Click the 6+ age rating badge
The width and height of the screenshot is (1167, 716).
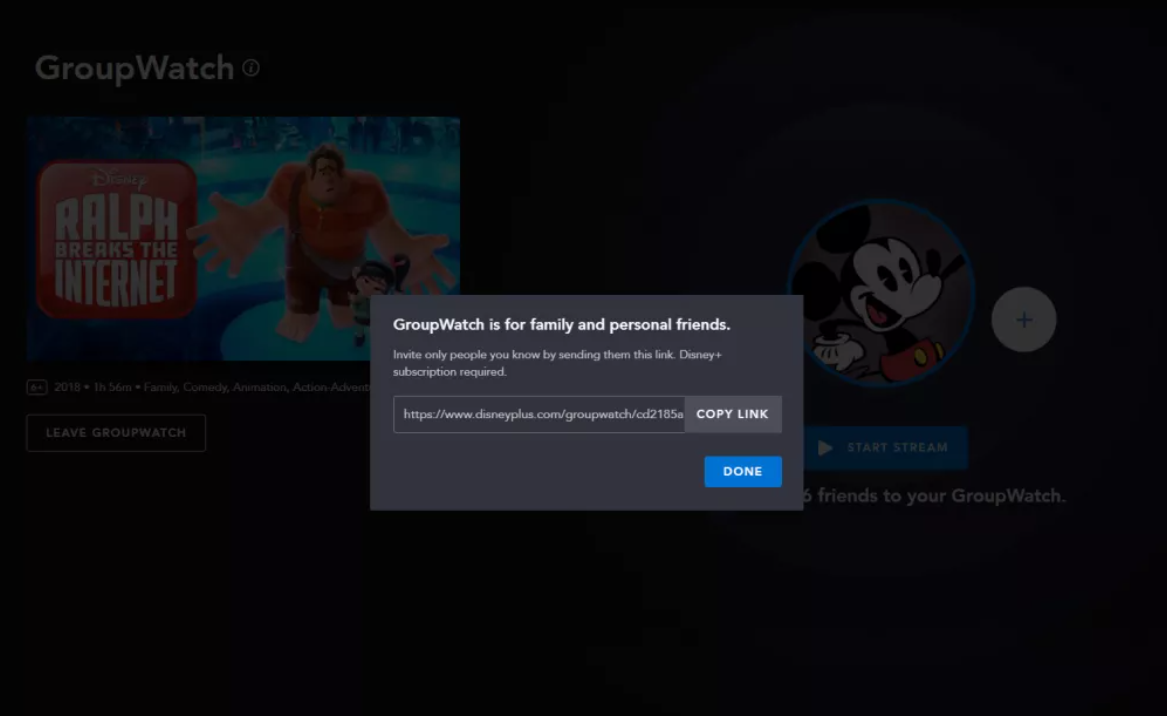[x=37, y=387]
